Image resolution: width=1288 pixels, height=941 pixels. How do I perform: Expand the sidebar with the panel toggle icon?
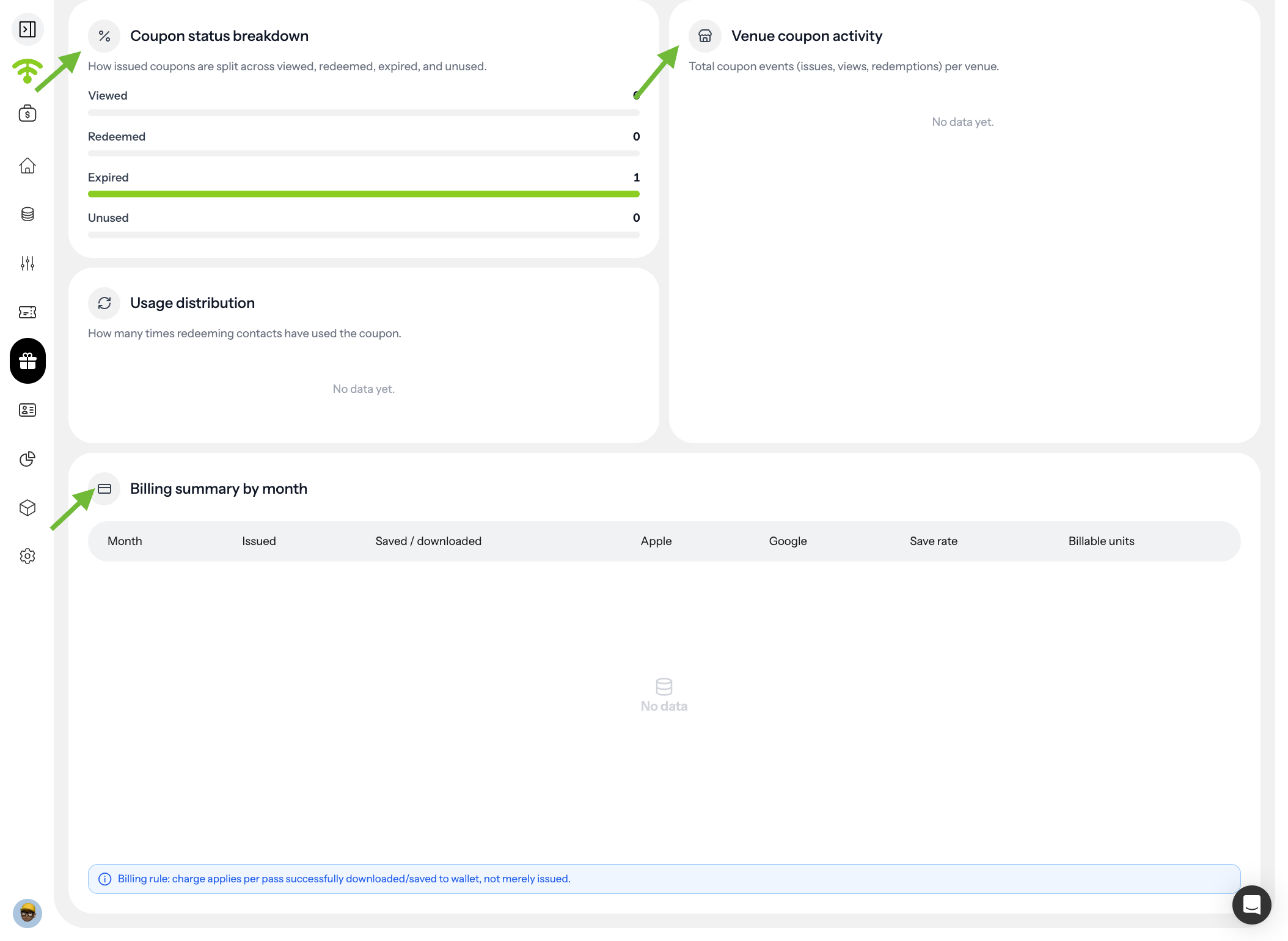point(27,29)
